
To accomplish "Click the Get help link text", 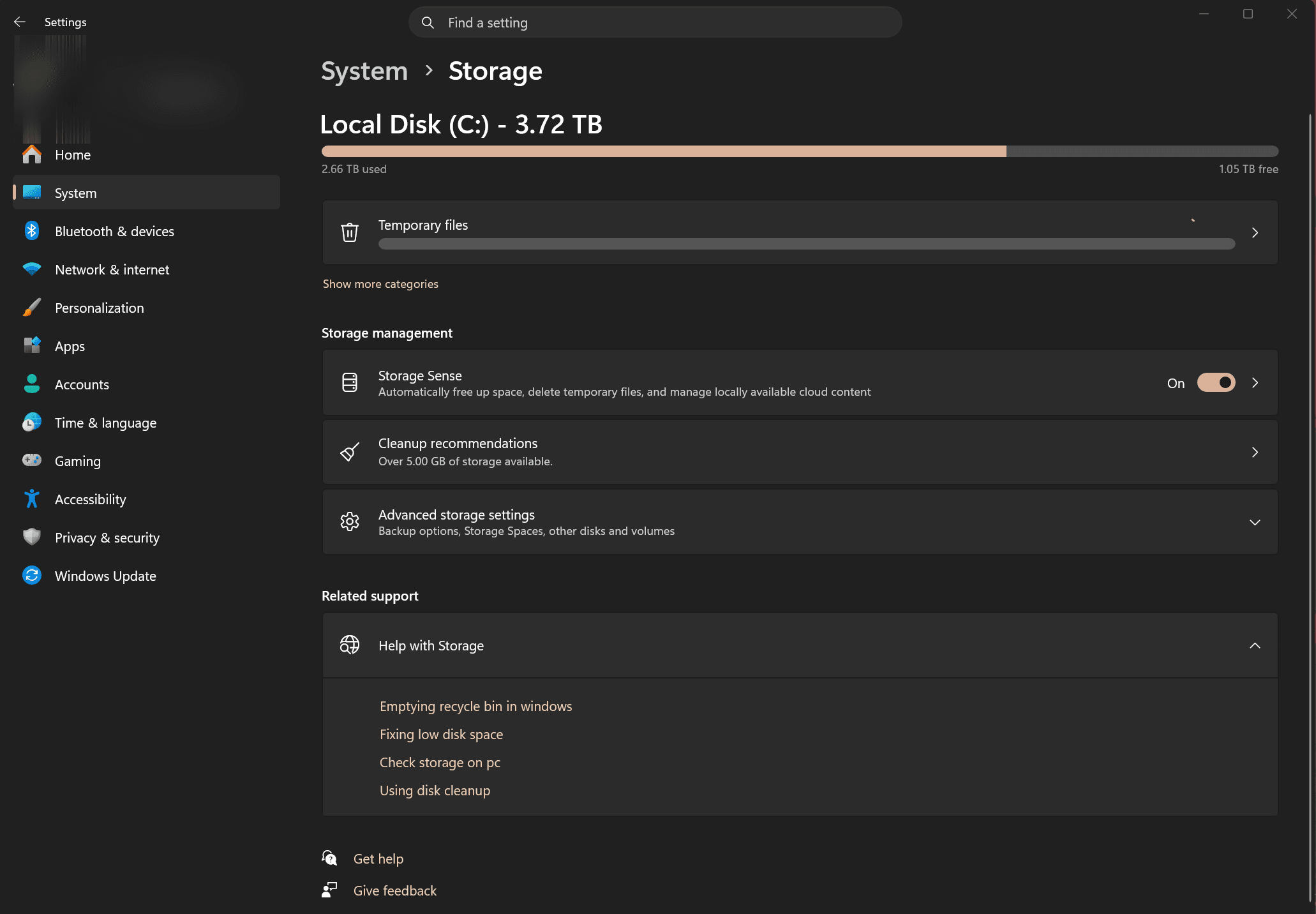I will pos(378,859).
